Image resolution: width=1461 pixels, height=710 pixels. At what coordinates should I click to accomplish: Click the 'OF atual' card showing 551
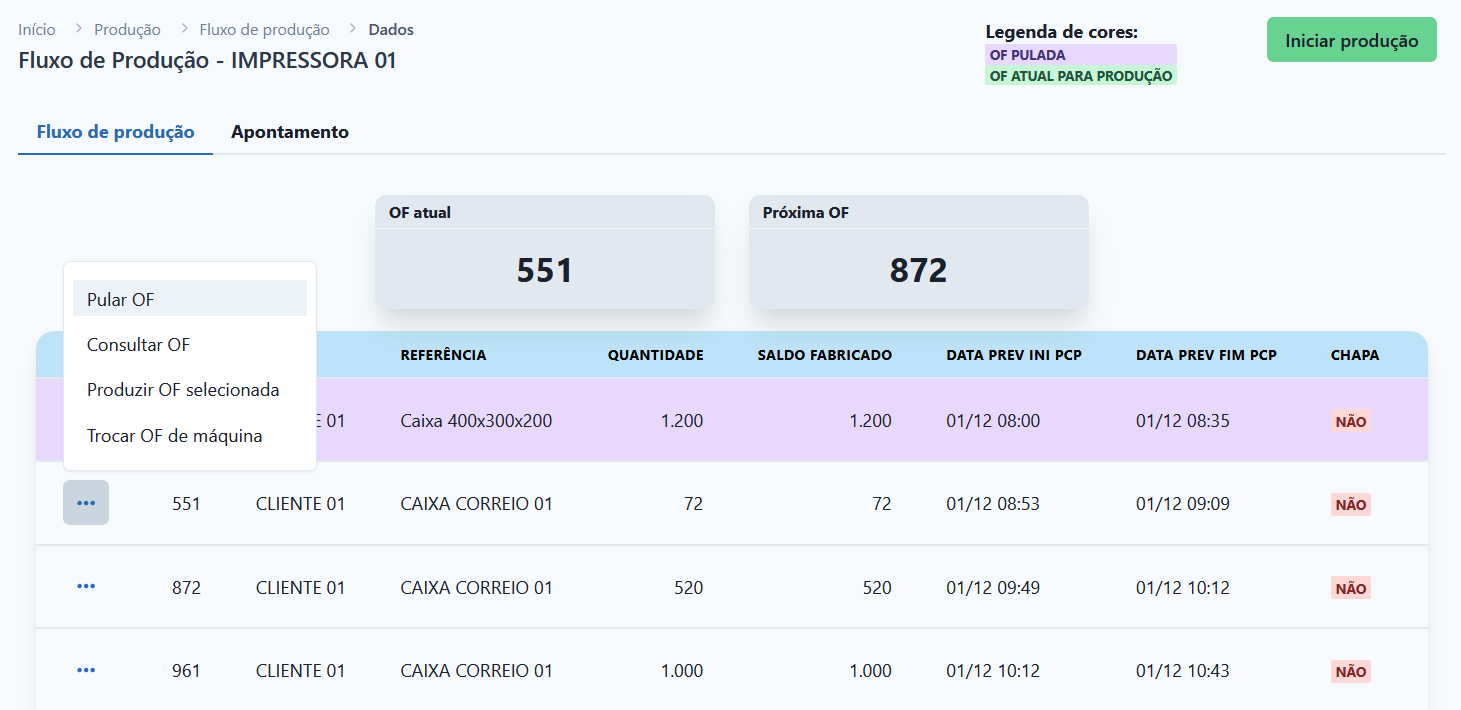click(x=544, y=252)
